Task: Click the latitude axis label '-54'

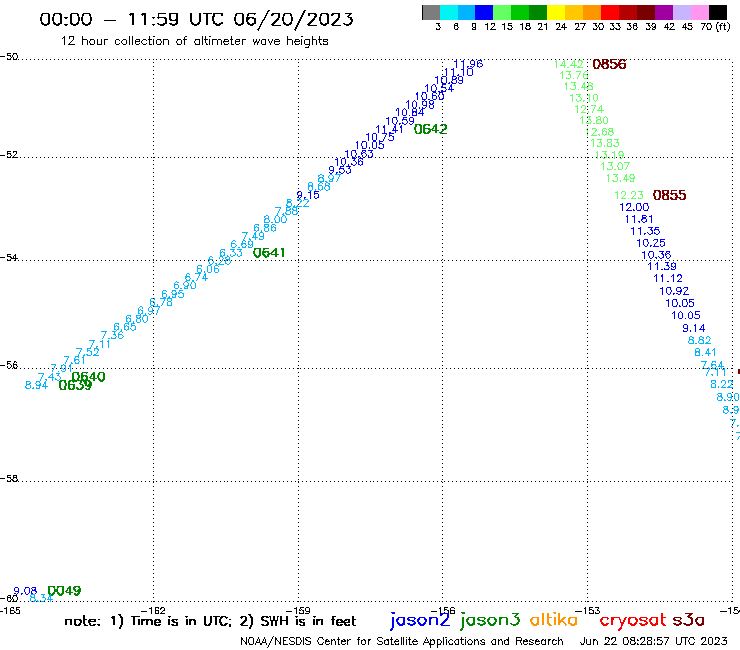Action: tap(9, 258)
